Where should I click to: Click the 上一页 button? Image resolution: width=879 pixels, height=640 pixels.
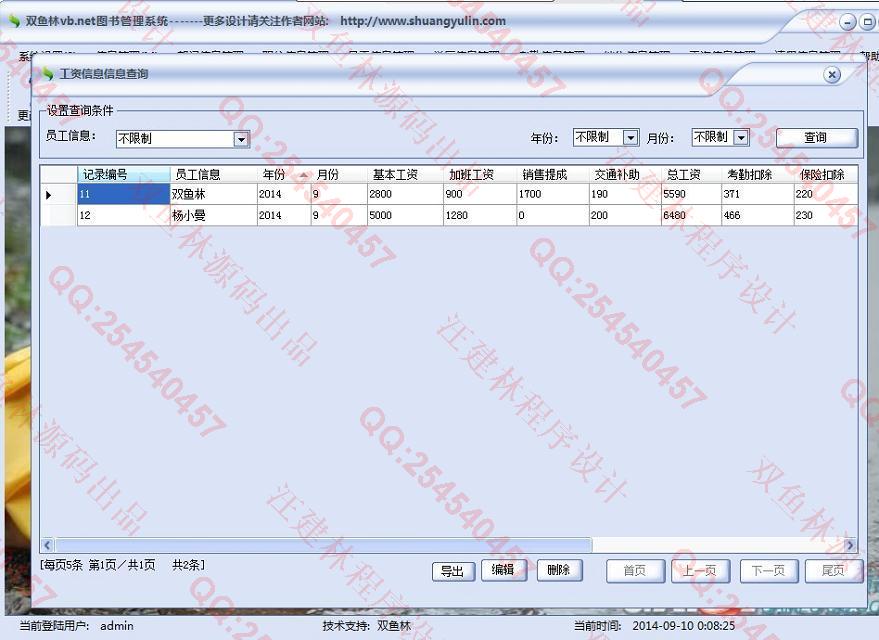[700, 571]
